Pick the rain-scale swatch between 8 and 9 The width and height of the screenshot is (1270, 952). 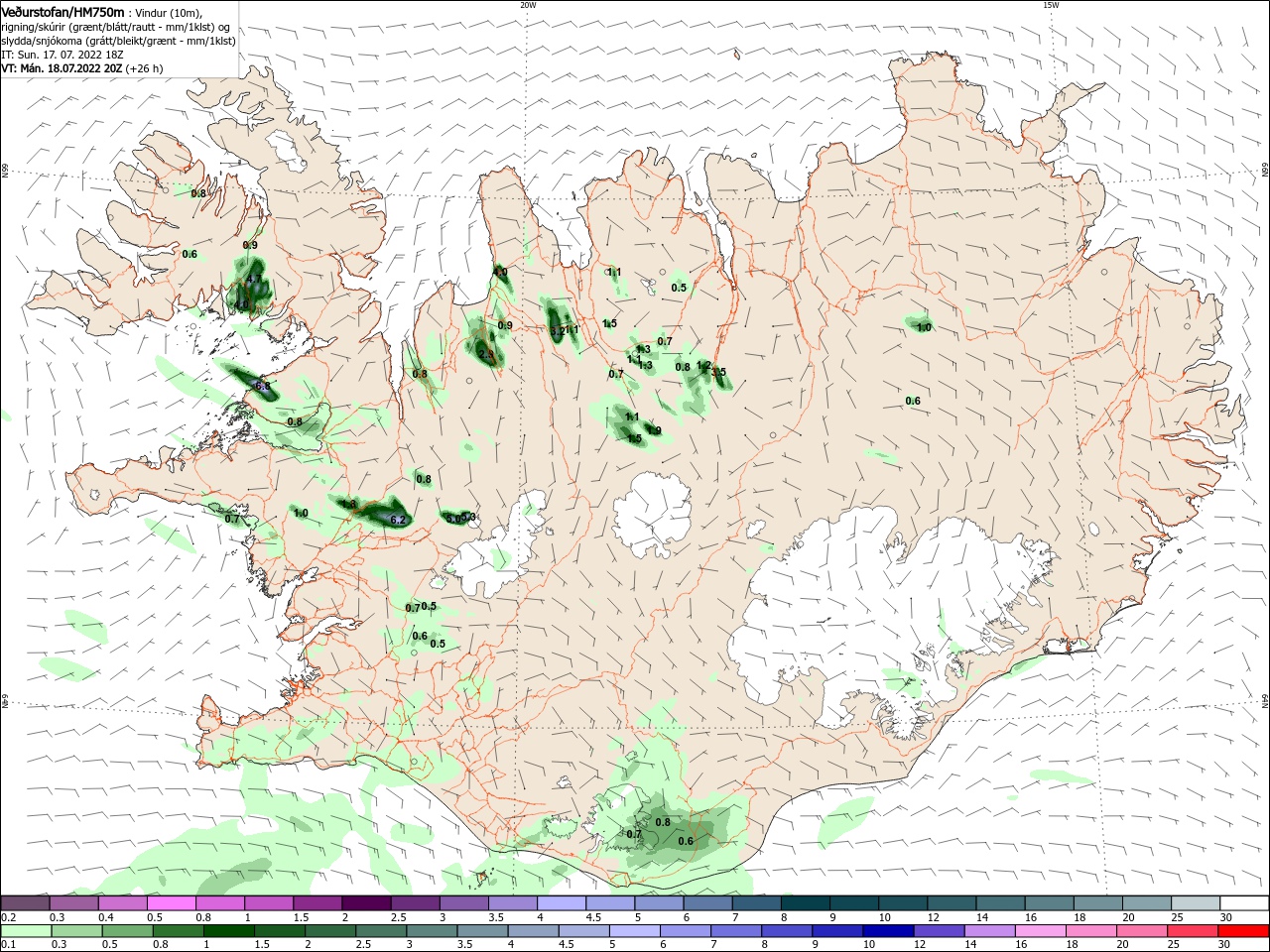[x=788, y=931]
